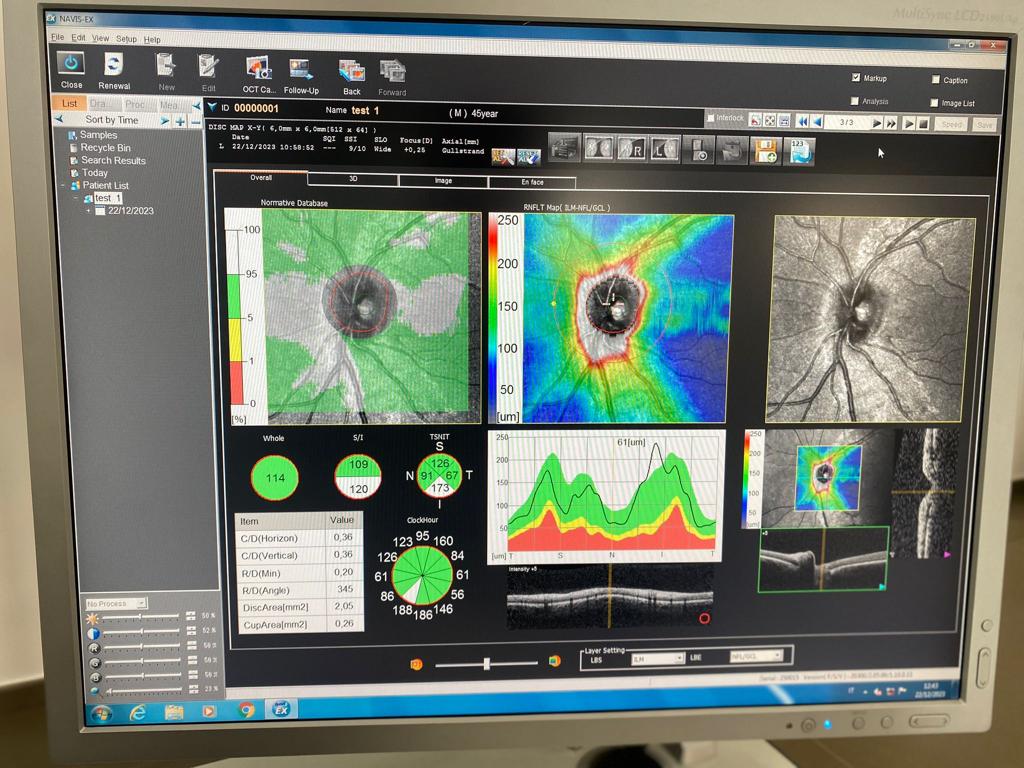The height and width of the screenshot is (768, 1024).
Task: Enable the Caption checkbox
Action: click(935, 80)
